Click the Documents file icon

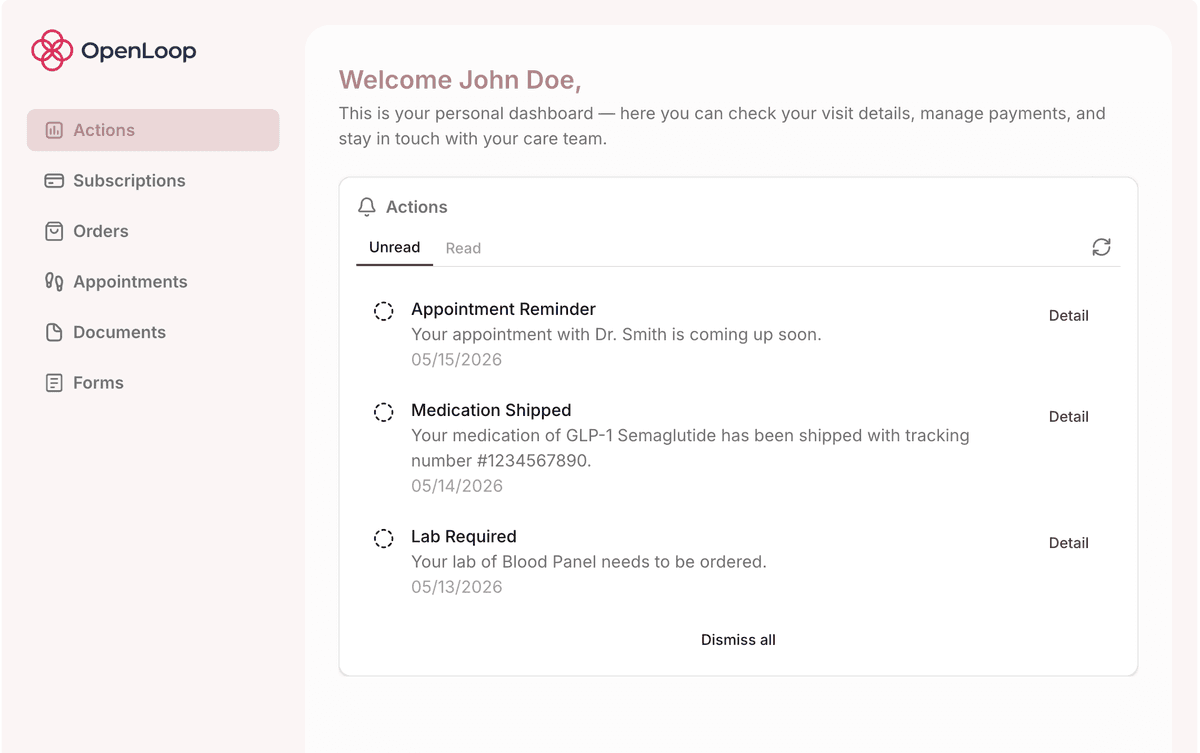(54, 332)
